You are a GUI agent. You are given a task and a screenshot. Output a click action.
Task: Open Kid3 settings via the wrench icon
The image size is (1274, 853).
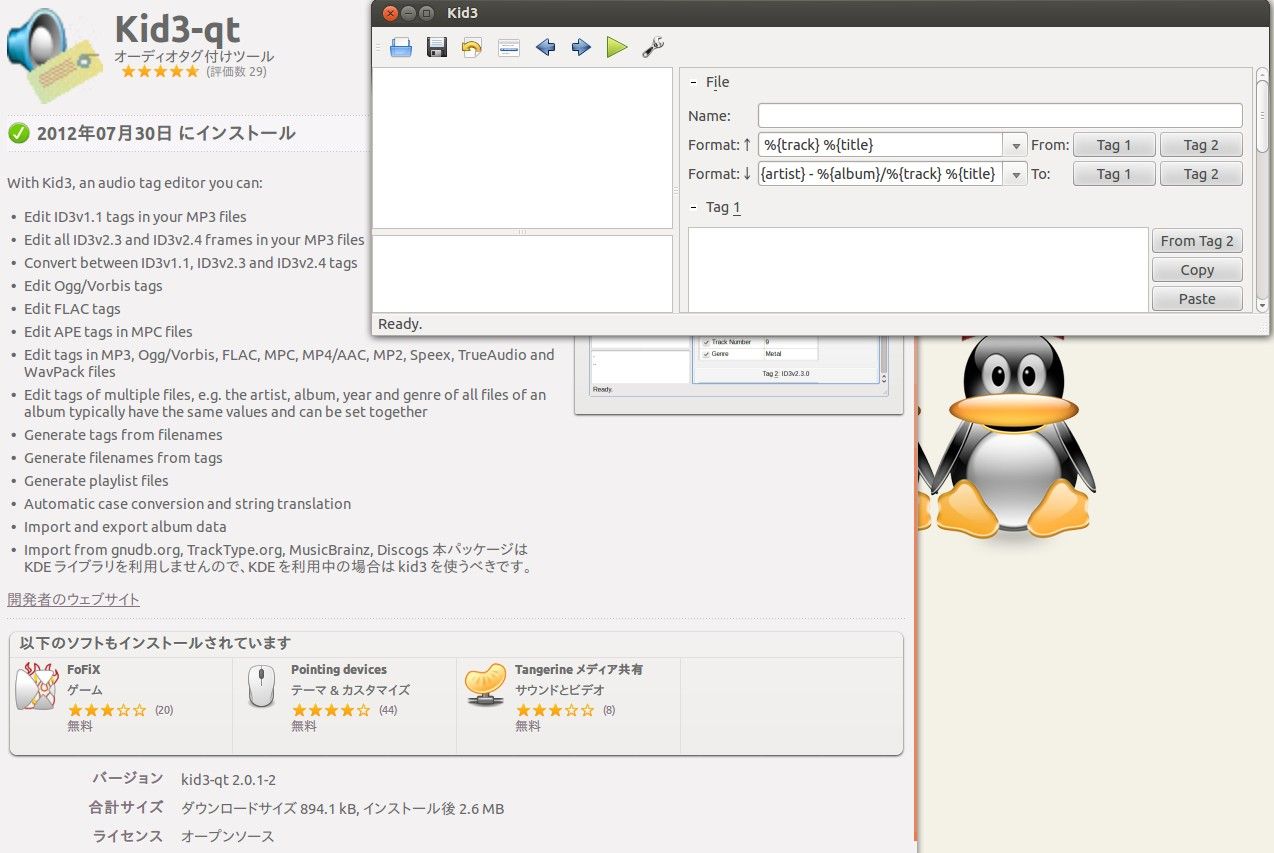tap(653, 47)
